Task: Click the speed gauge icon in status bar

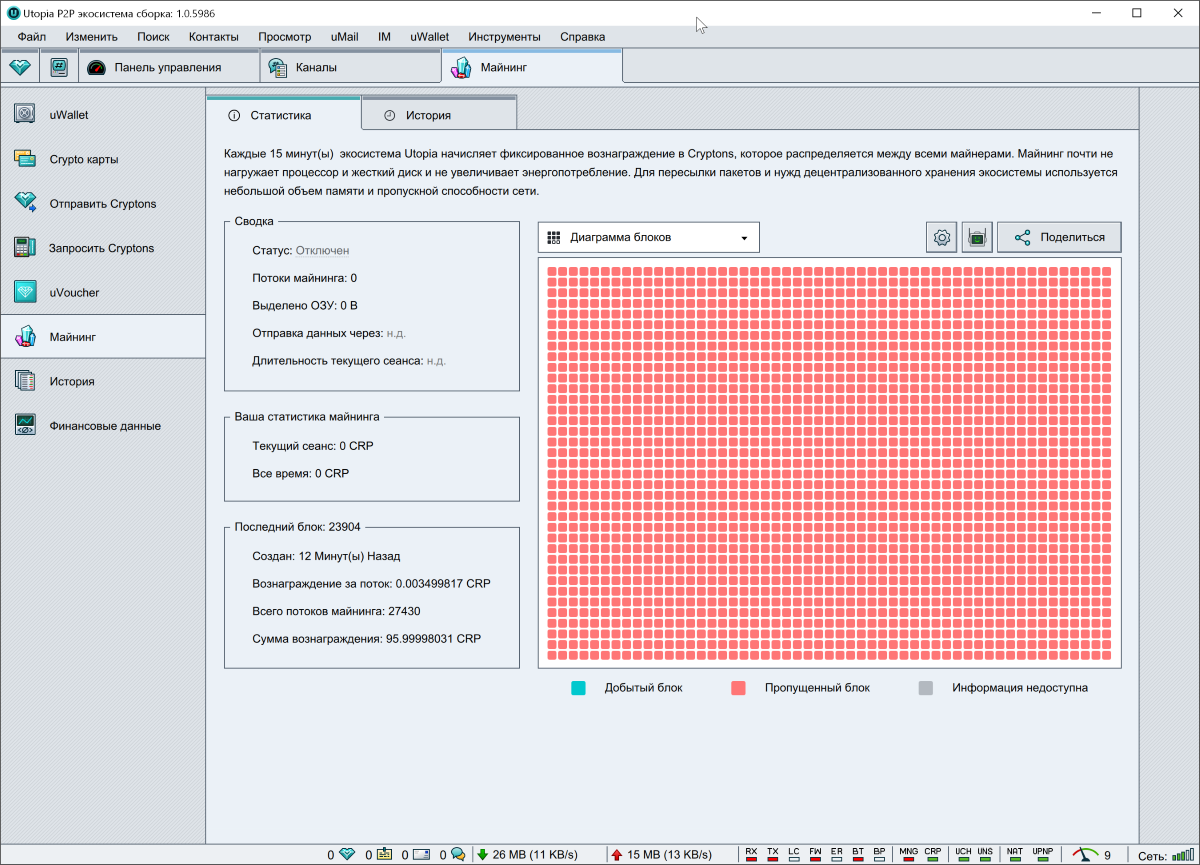Action: click(1085, 854)
